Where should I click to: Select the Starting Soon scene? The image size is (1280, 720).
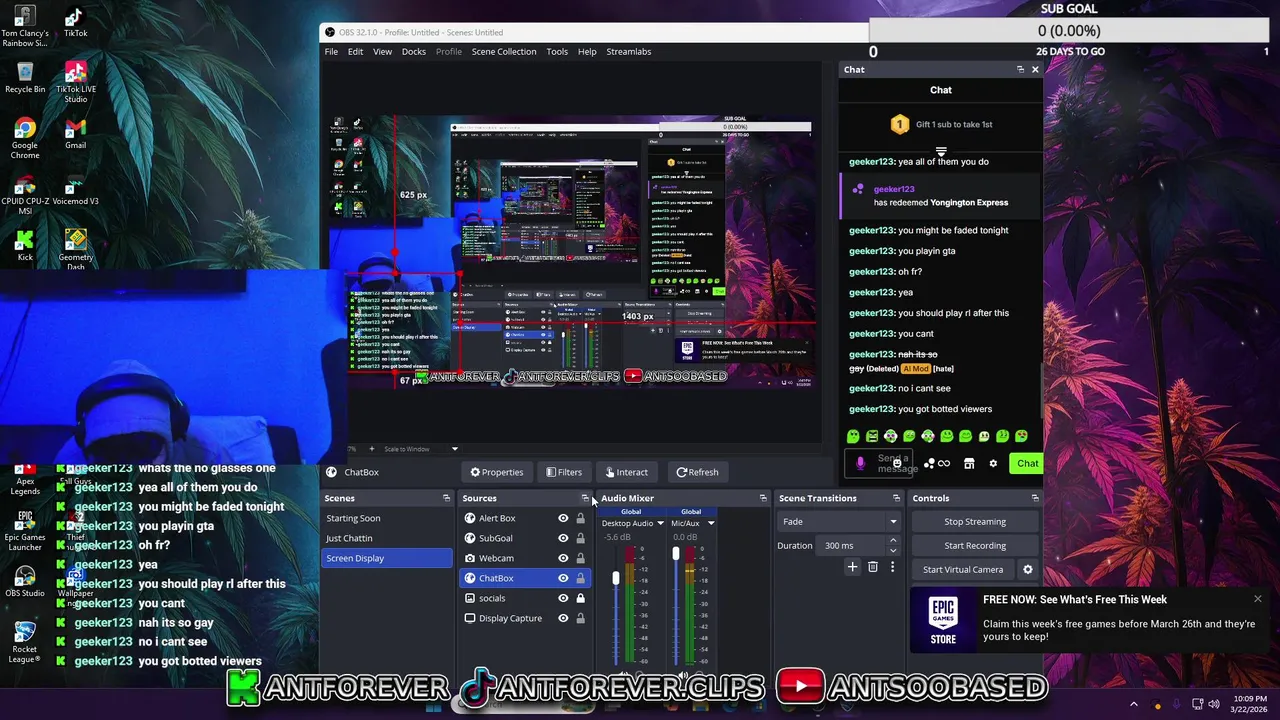387,518
